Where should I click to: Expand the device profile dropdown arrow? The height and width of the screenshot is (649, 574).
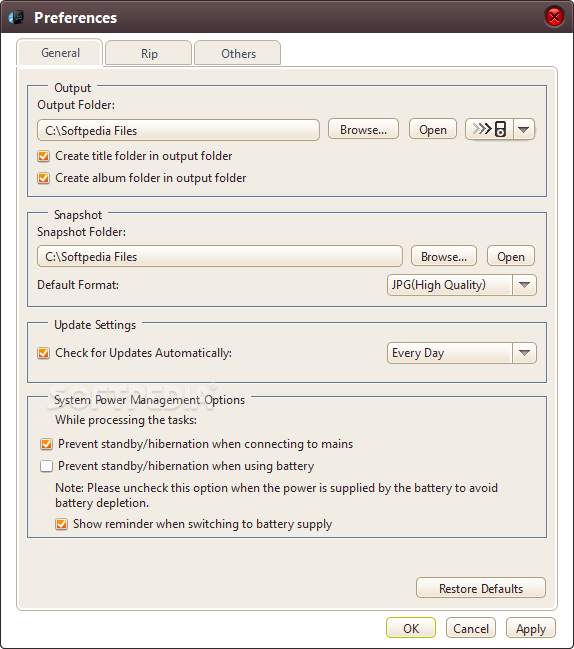coord(524,129)
